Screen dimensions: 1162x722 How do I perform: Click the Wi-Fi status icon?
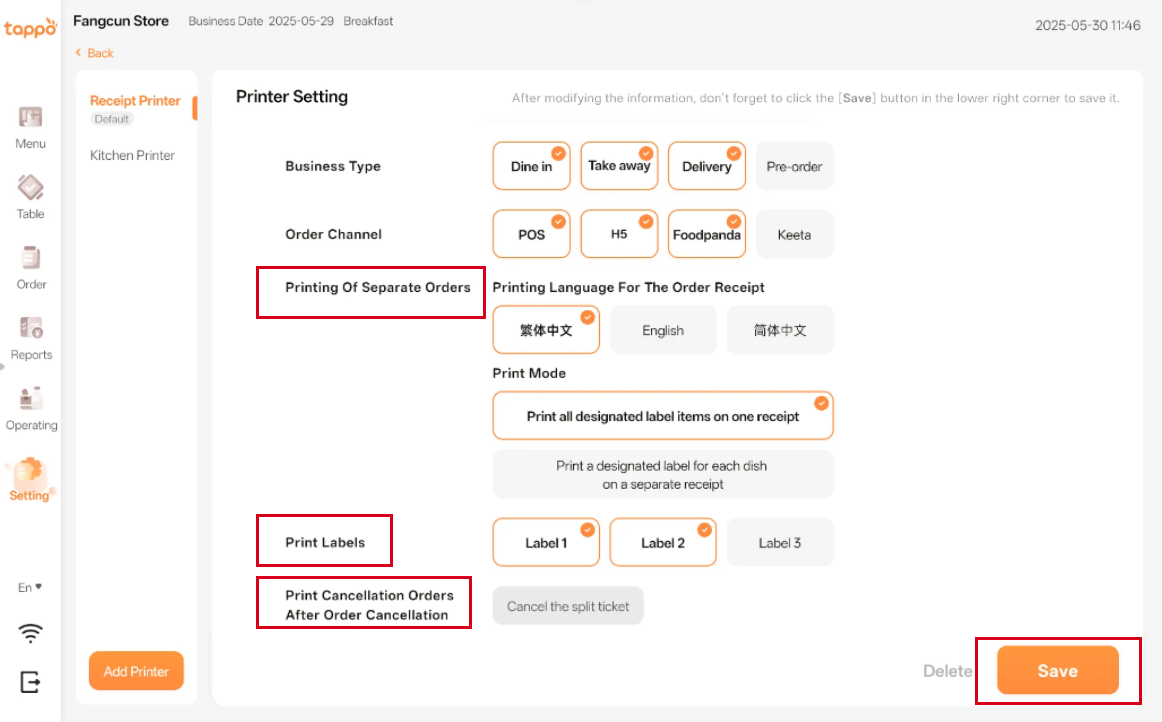pos(31,633)
